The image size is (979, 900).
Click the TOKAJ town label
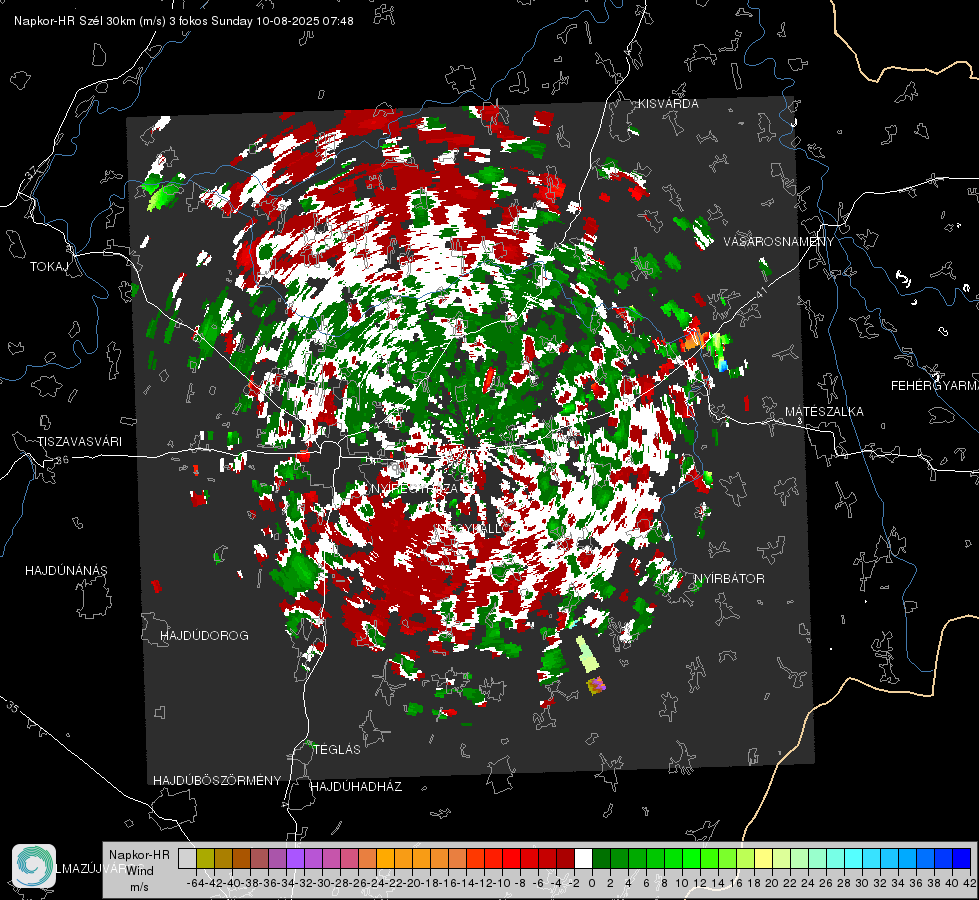(49, 267)
